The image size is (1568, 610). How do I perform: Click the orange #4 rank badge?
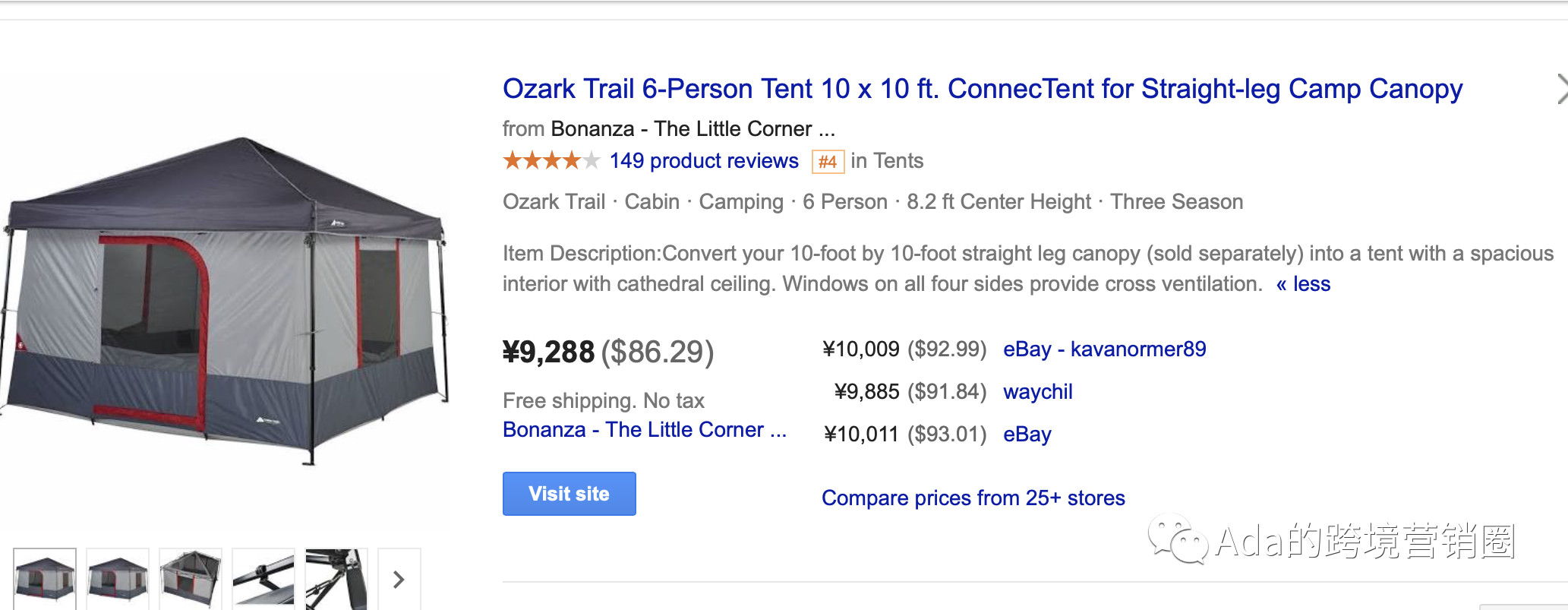pyautogui.click(x=828, y=162)
